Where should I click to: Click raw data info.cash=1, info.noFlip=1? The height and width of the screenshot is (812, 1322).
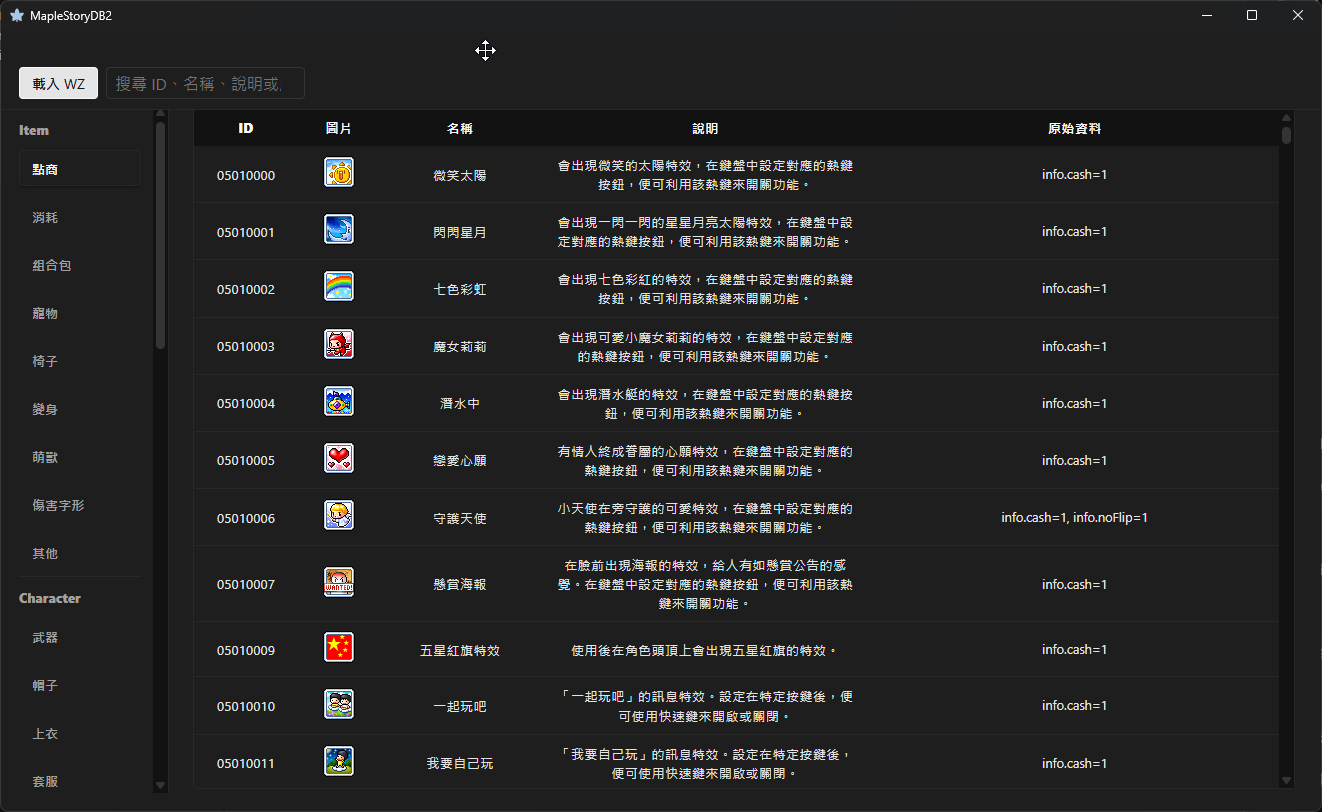(1074, 518)
